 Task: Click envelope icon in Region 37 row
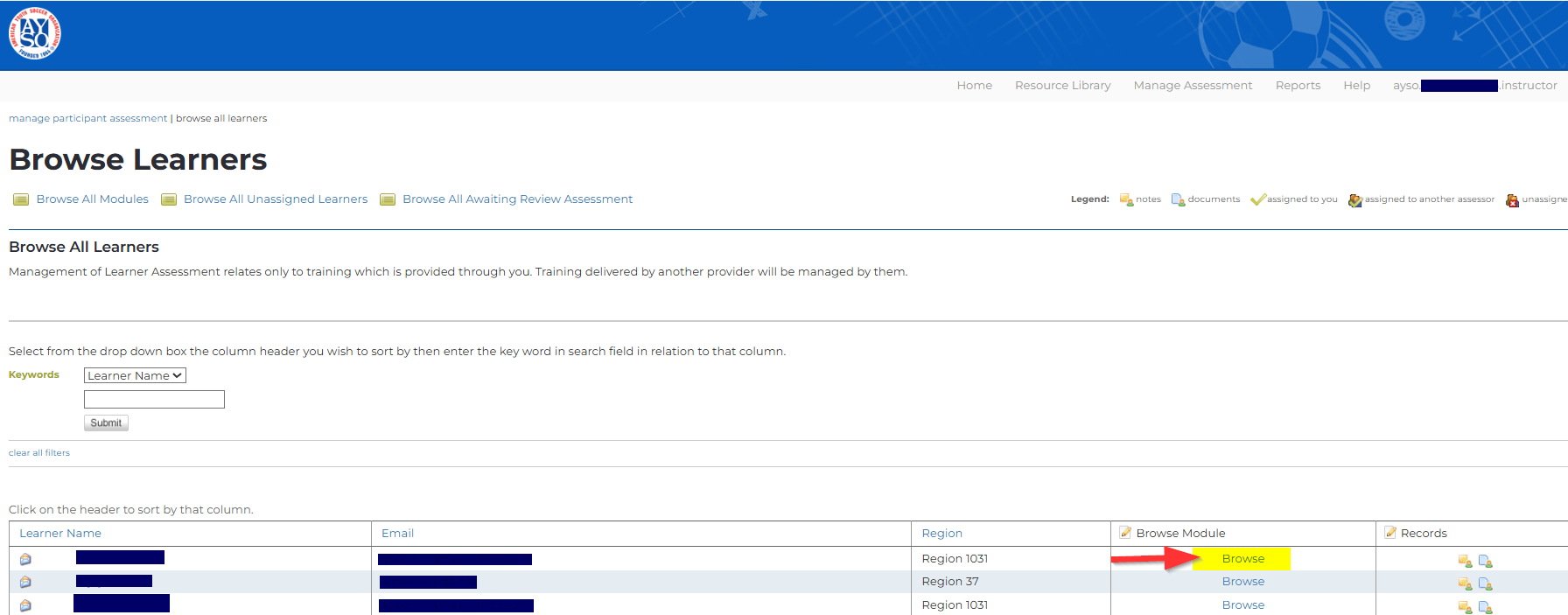25,582
